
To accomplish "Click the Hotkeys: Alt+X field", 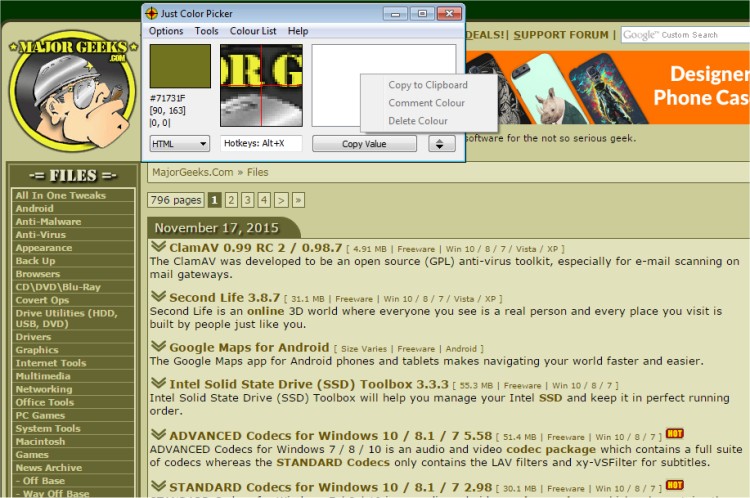I will click(x=261, y=144).
